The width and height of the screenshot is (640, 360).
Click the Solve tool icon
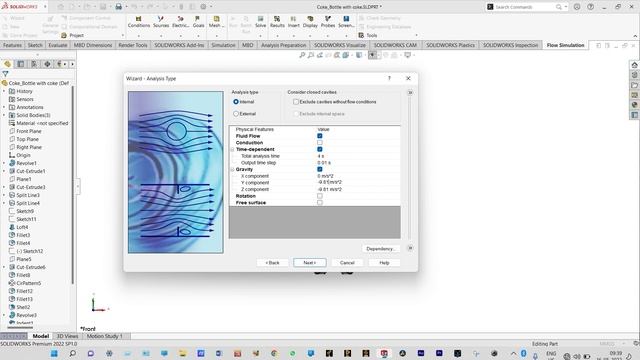[x=260, y=19]
